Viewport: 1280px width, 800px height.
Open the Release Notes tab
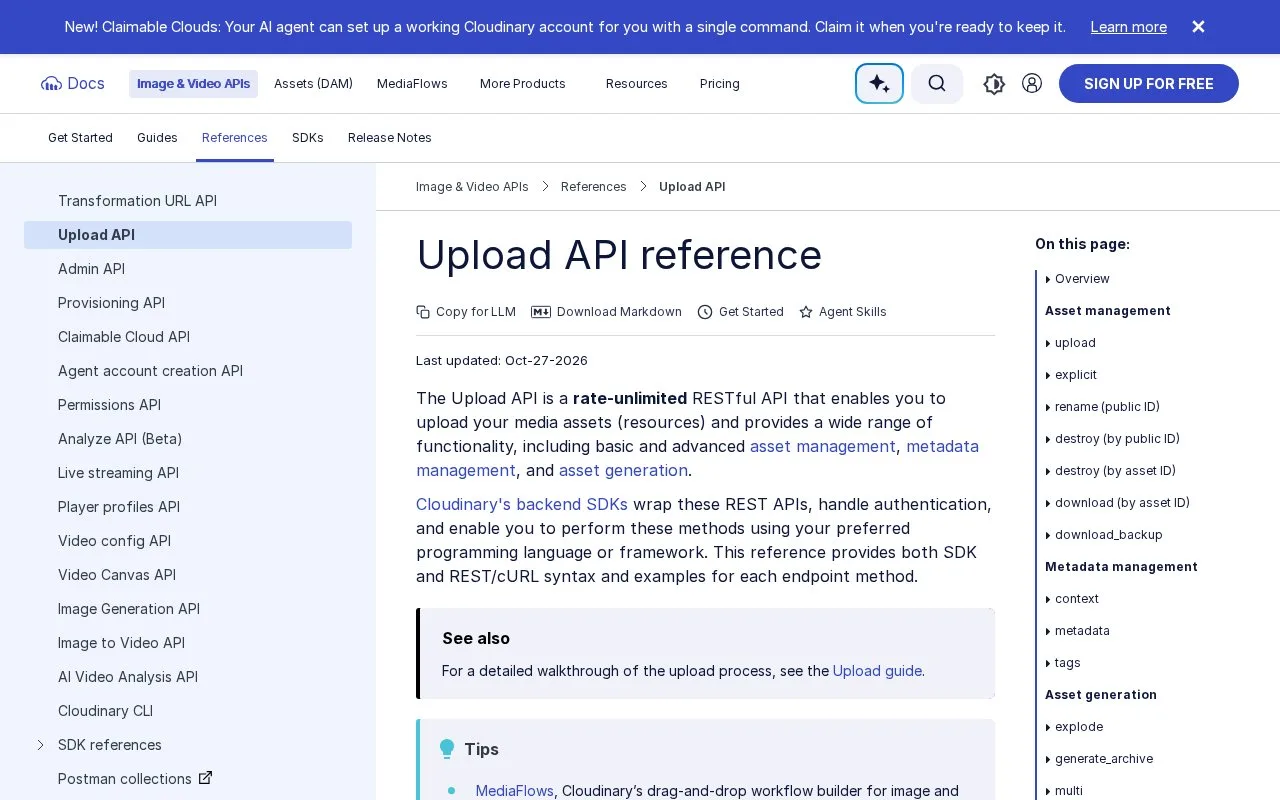coord(390,138)
